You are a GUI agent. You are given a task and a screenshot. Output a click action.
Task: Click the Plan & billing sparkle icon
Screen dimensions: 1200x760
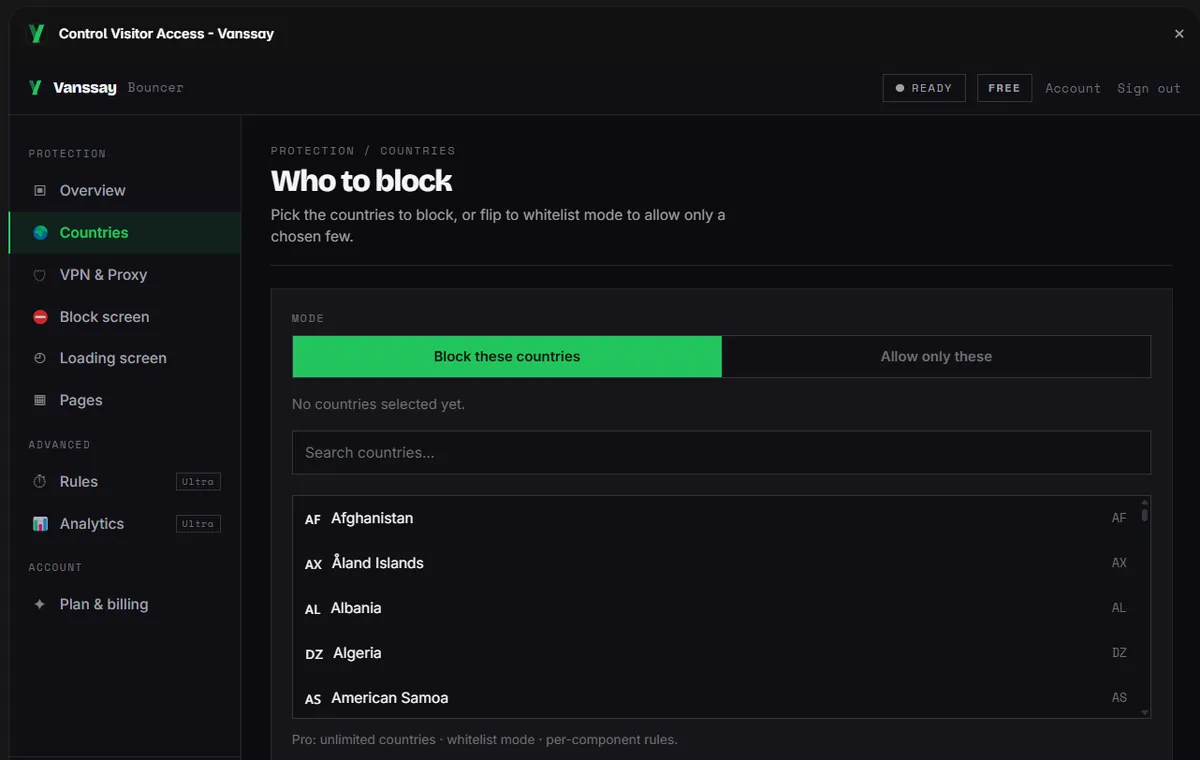click(x=40, y=605)
